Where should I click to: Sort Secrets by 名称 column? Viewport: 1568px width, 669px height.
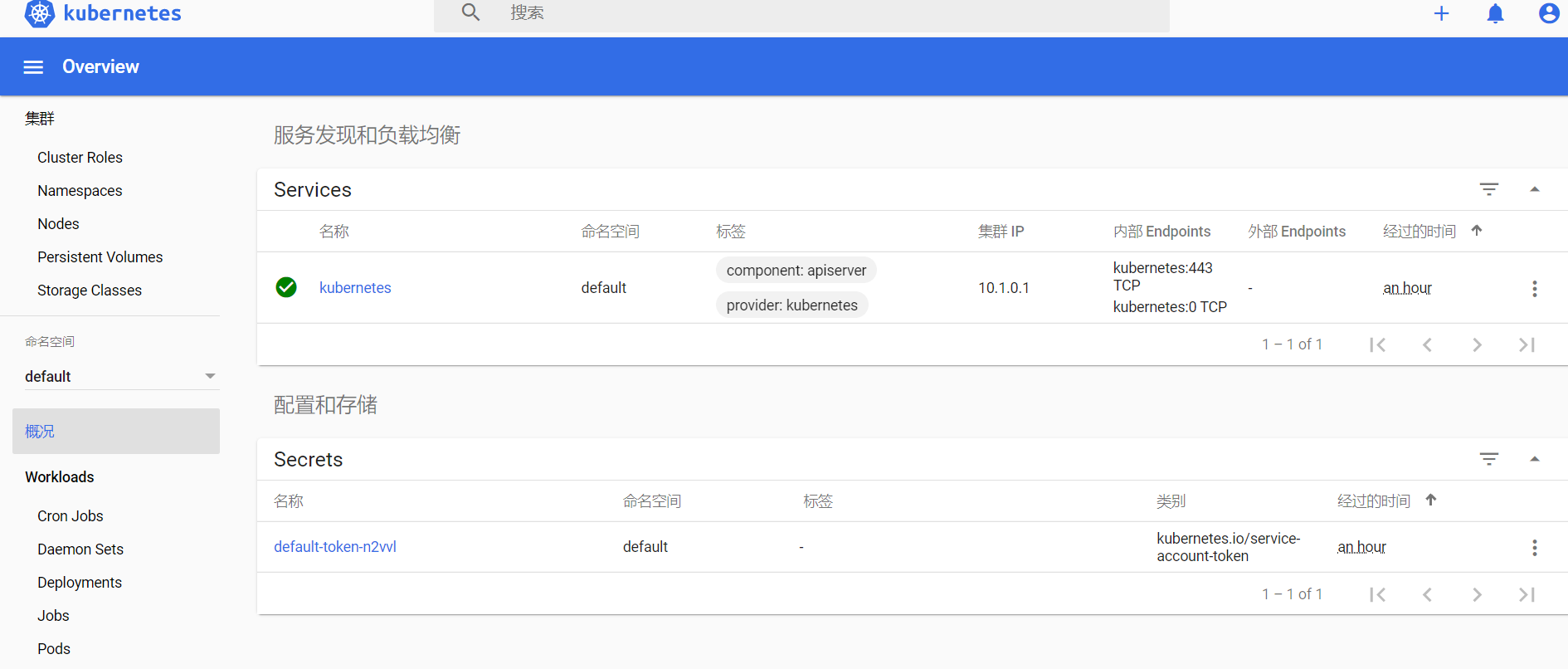point(289,501)
